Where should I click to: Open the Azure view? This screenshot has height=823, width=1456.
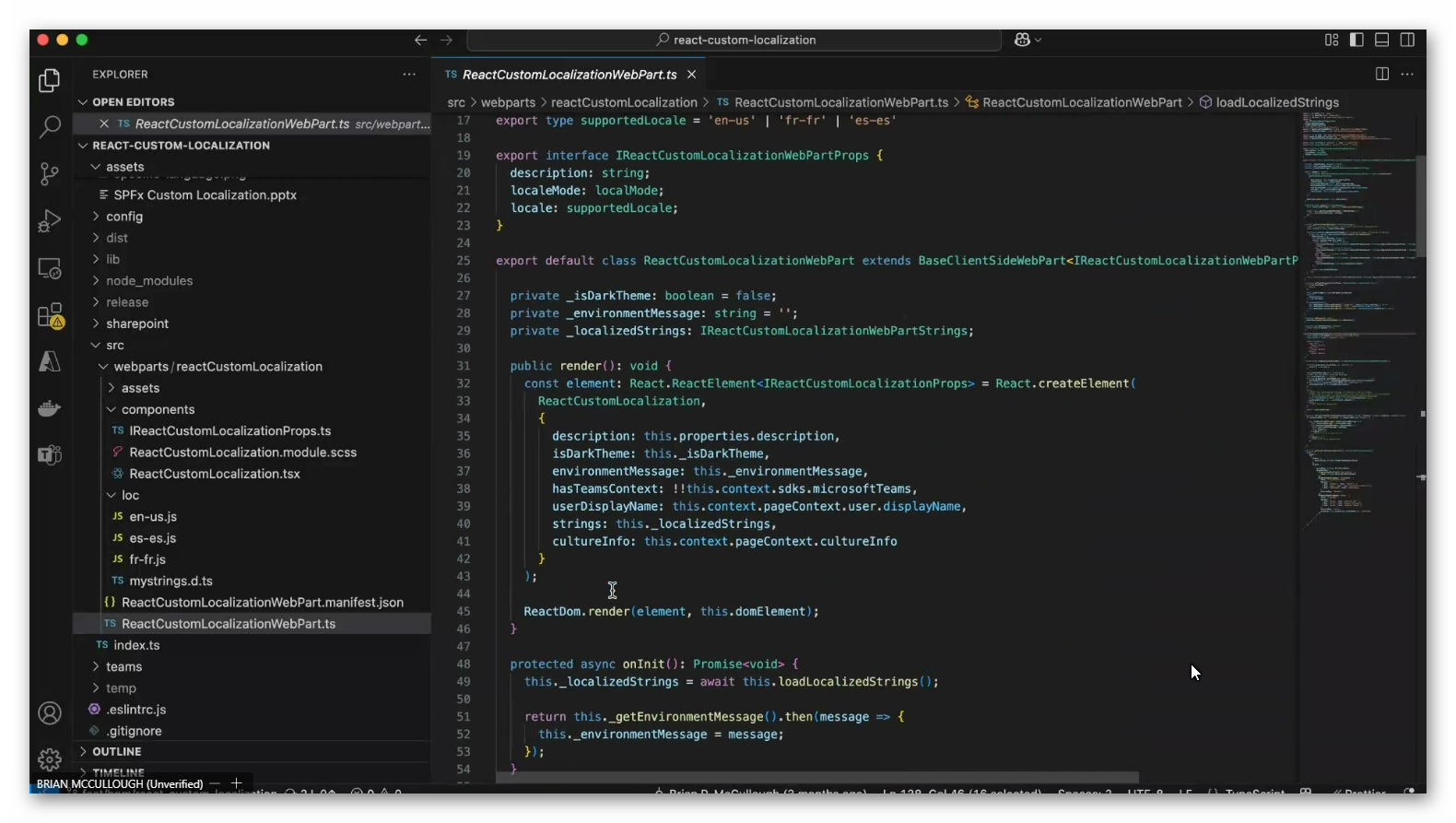(x=50, y=362)
